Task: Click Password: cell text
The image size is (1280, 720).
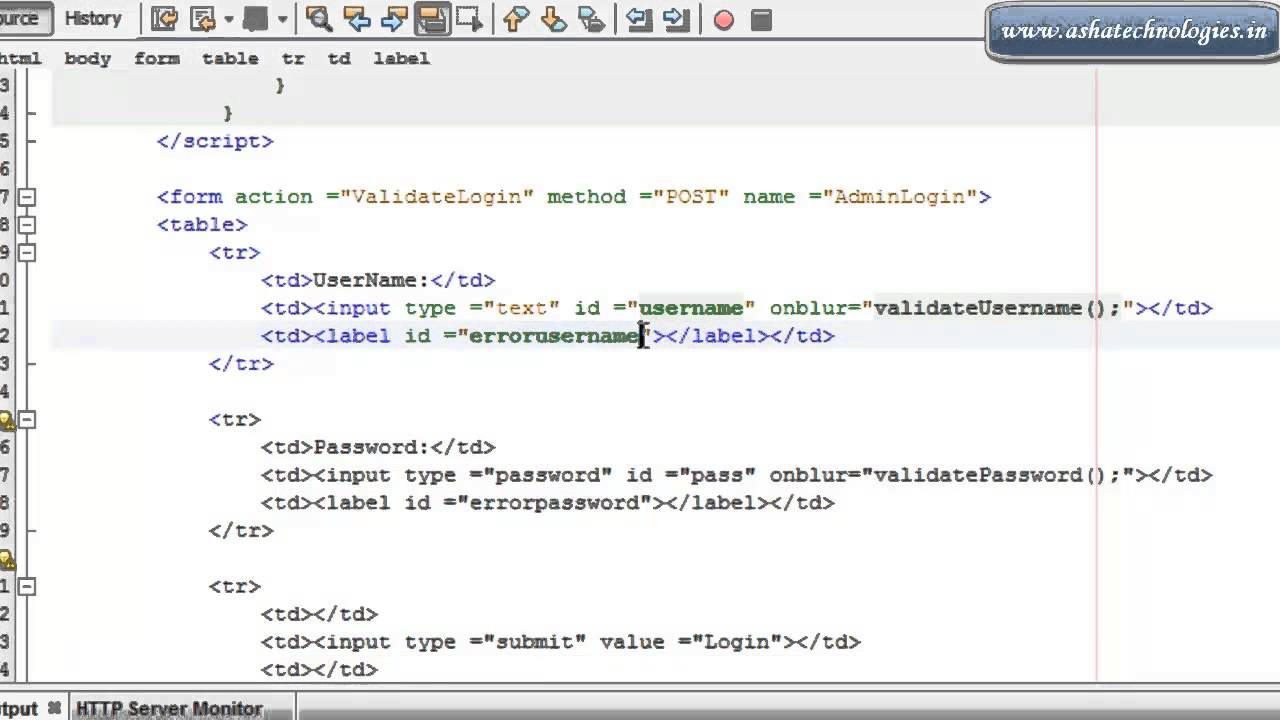Action: [371, 447]
